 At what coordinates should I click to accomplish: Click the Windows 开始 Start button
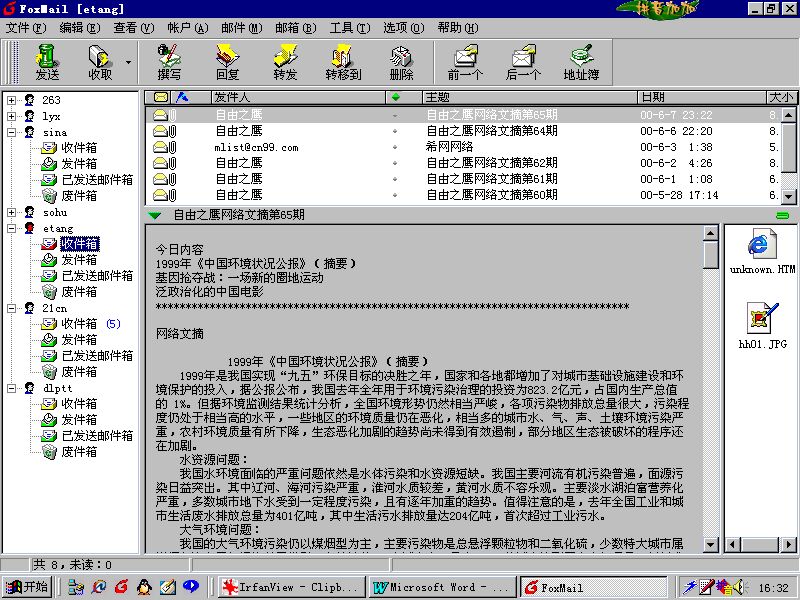(27, 587)
